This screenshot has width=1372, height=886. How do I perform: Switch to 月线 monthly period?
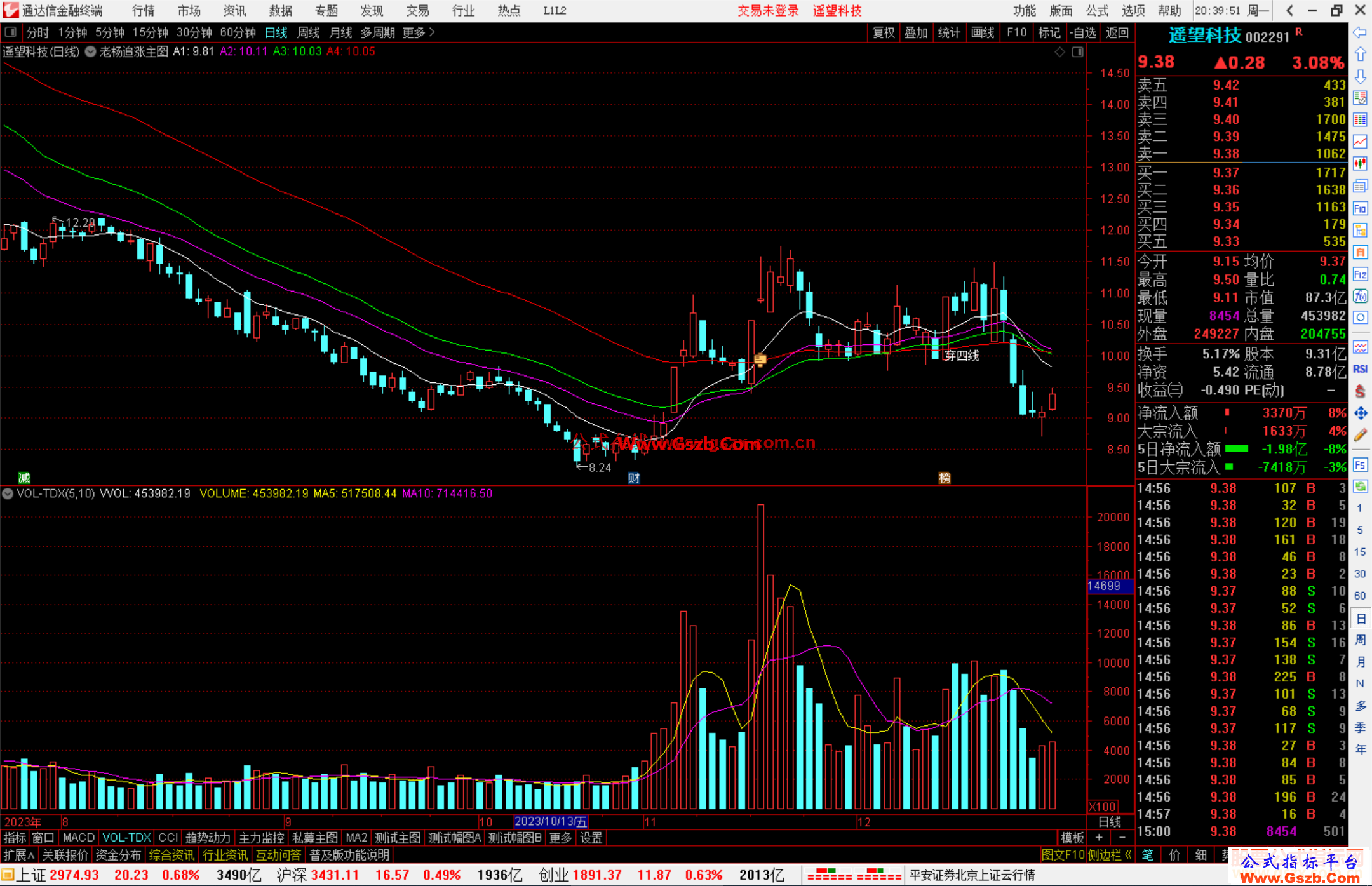point(341,32)
